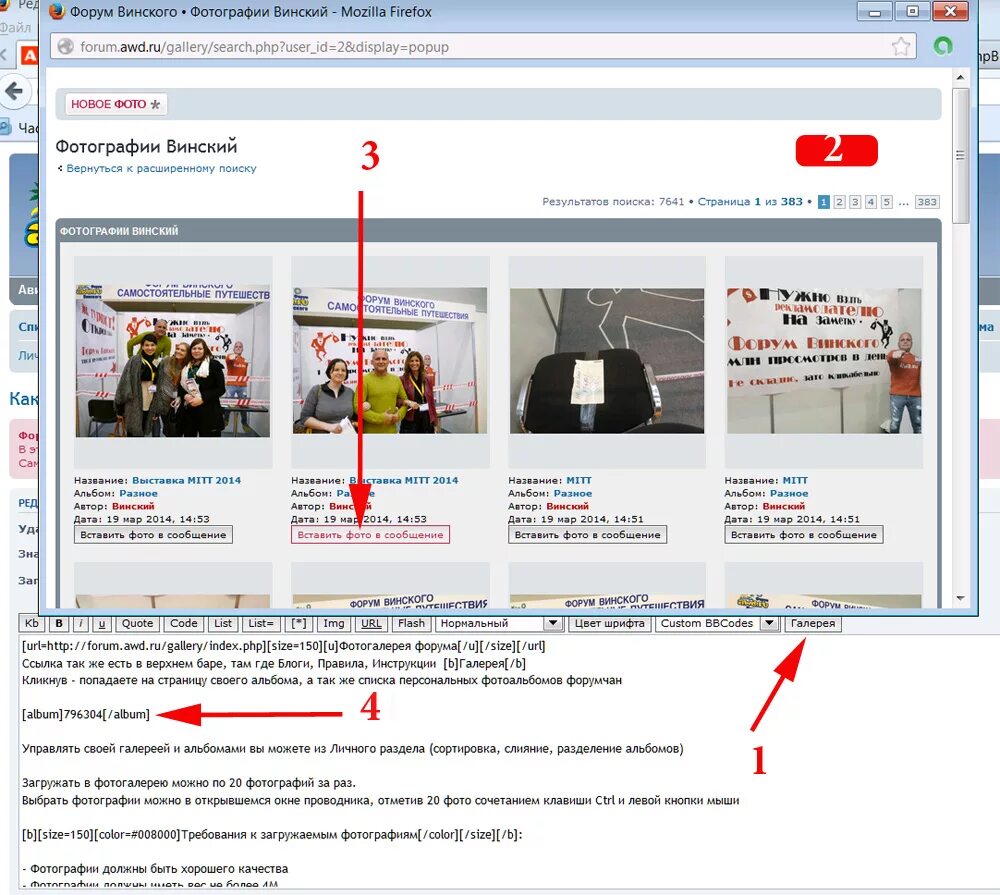Open font size dropdown Нормальный
Viewport: 1000px width, 895px height.
pos(499,623)
